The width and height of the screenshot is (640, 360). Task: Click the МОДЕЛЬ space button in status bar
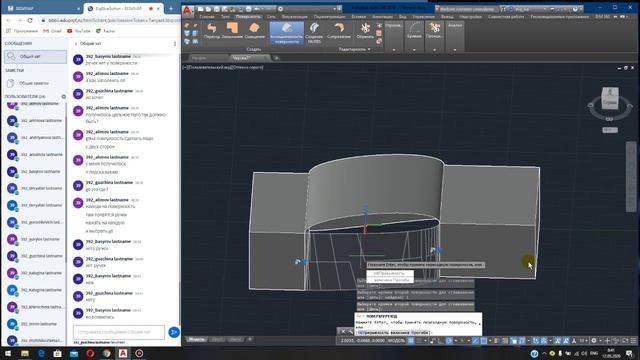tap(396, 340)
